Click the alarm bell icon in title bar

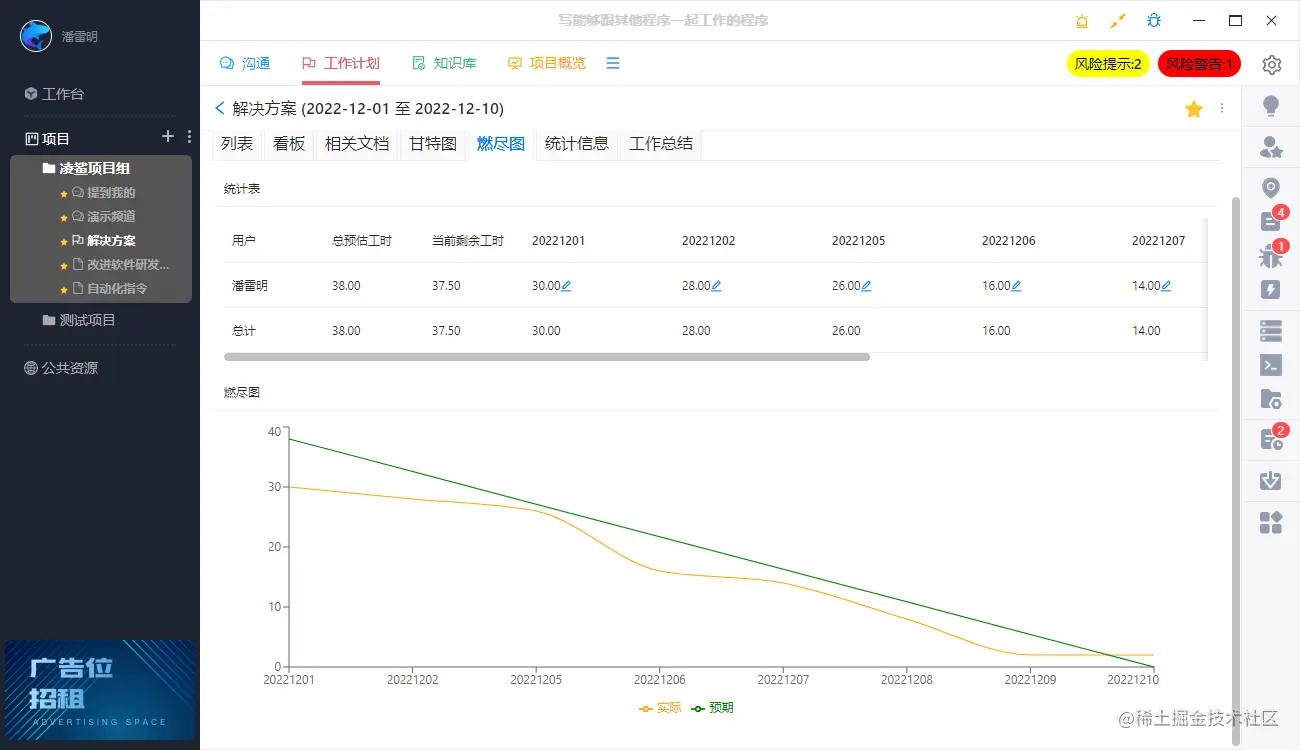coord(1082,21)
